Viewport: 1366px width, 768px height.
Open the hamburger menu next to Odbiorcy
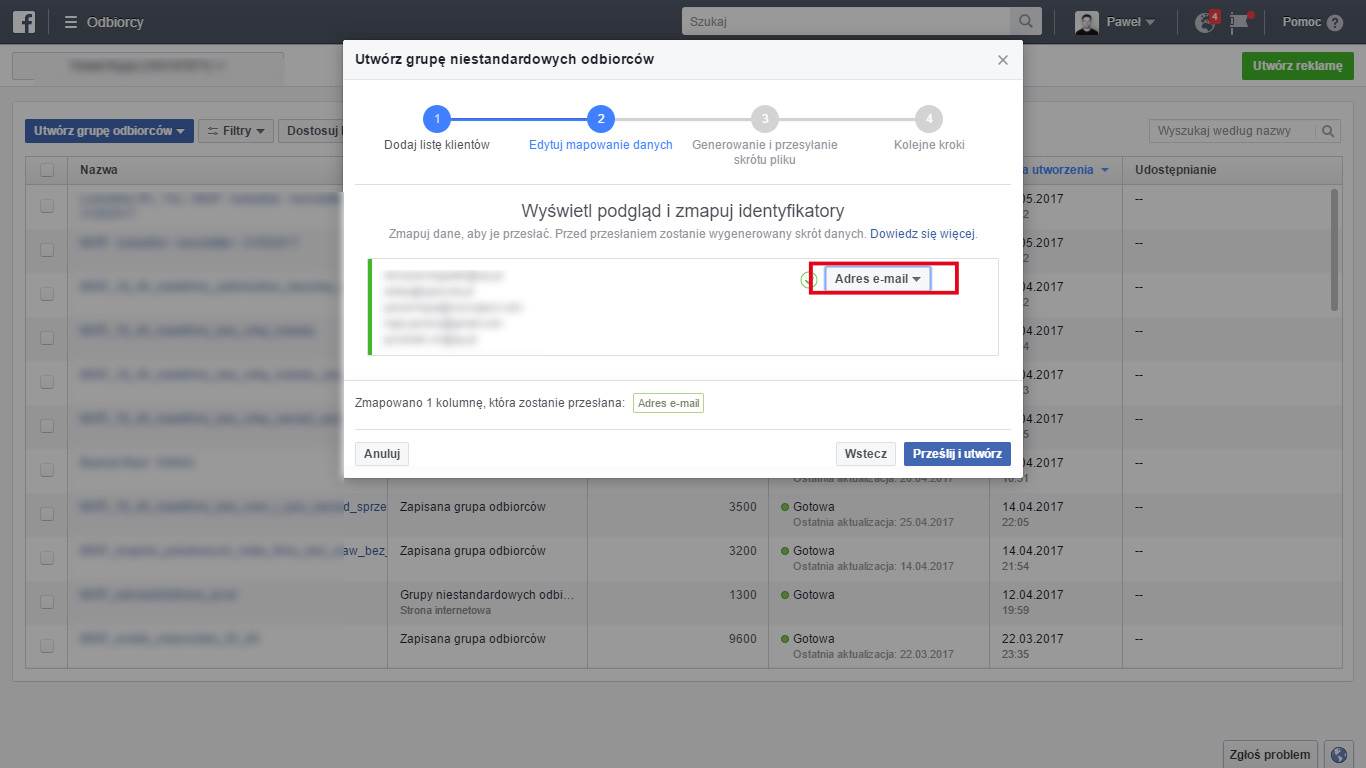(71, 22)
